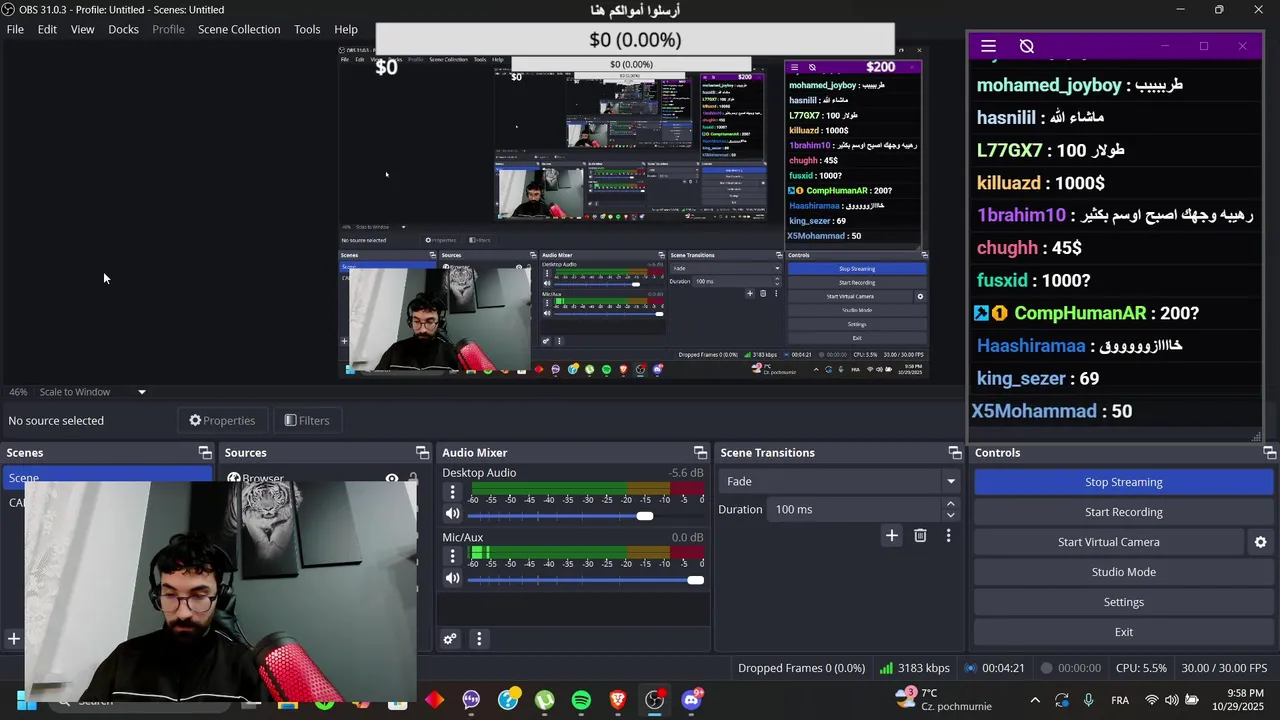Remove selected transition with trash icon
This screenshot has width=1280, height=720.
tap(920, 536)
